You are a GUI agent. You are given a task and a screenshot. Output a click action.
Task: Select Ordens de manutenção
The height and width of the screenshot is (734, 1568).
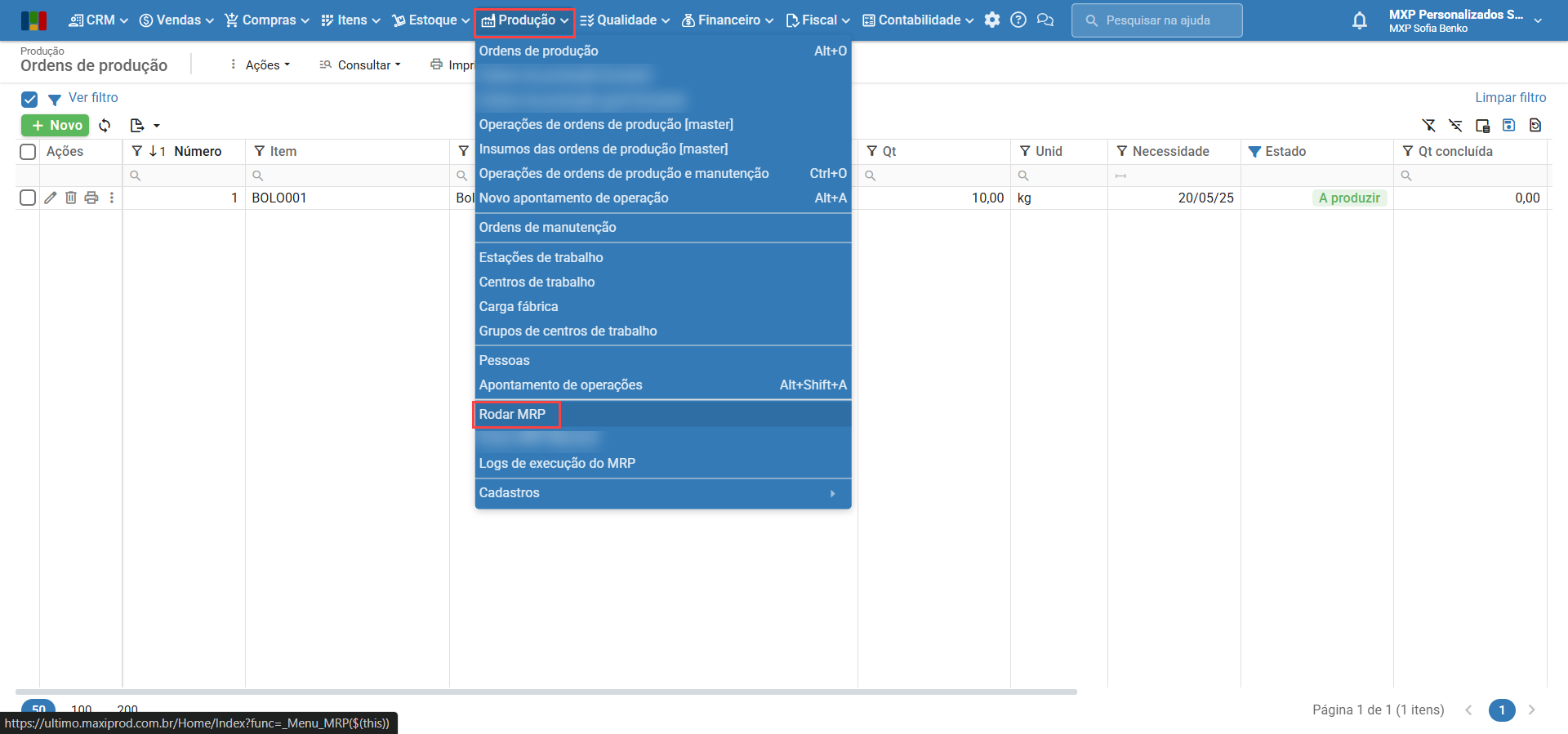click(x=662, y=227)
